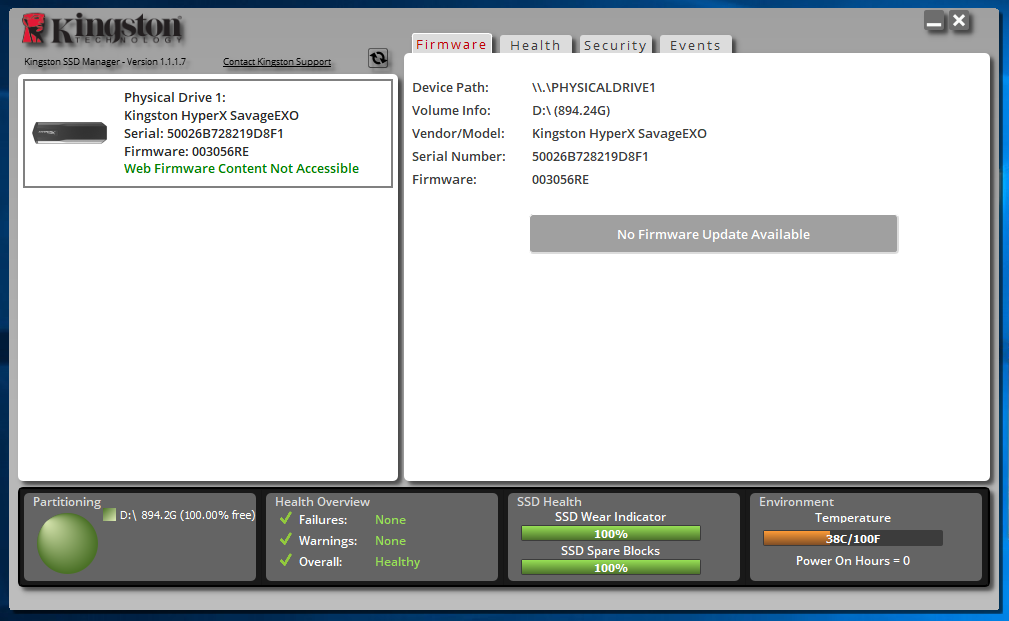Viewport: 1009px width, 621px height.
Task: Click the No Firmware Update Available button
Action: (713, 234)
